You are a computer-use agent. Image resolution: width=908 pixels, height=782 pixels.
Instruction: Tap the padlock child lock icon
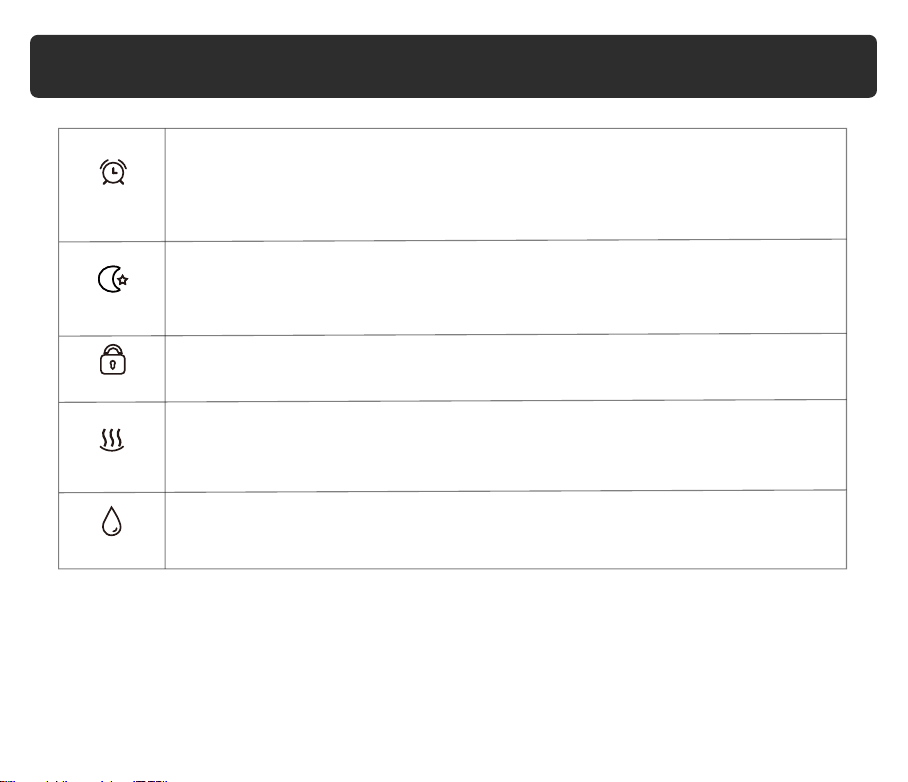tap(112, 360)
